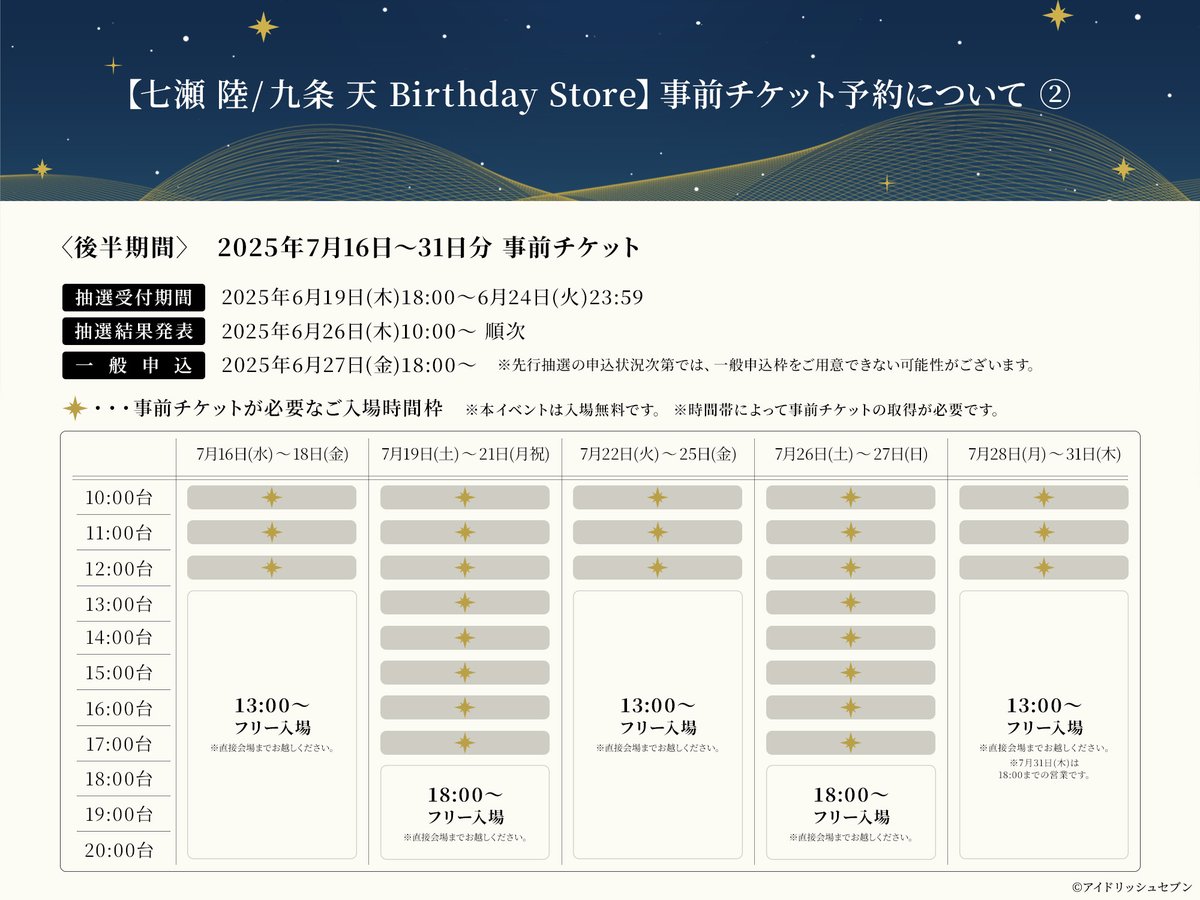Select the 抽選受付期間 black label
Screen dimensions: 1200x900
[133, 297]
